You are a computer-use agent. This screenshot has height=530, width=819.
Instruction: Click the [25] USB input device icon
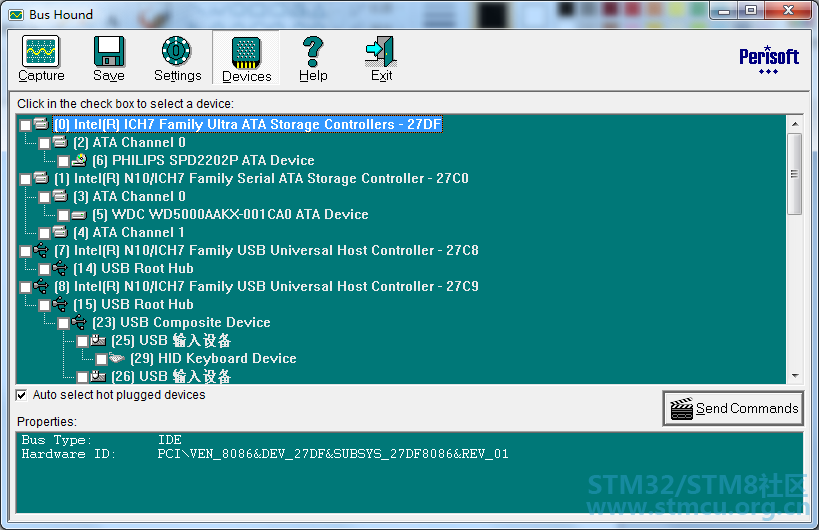coord(98,340)
